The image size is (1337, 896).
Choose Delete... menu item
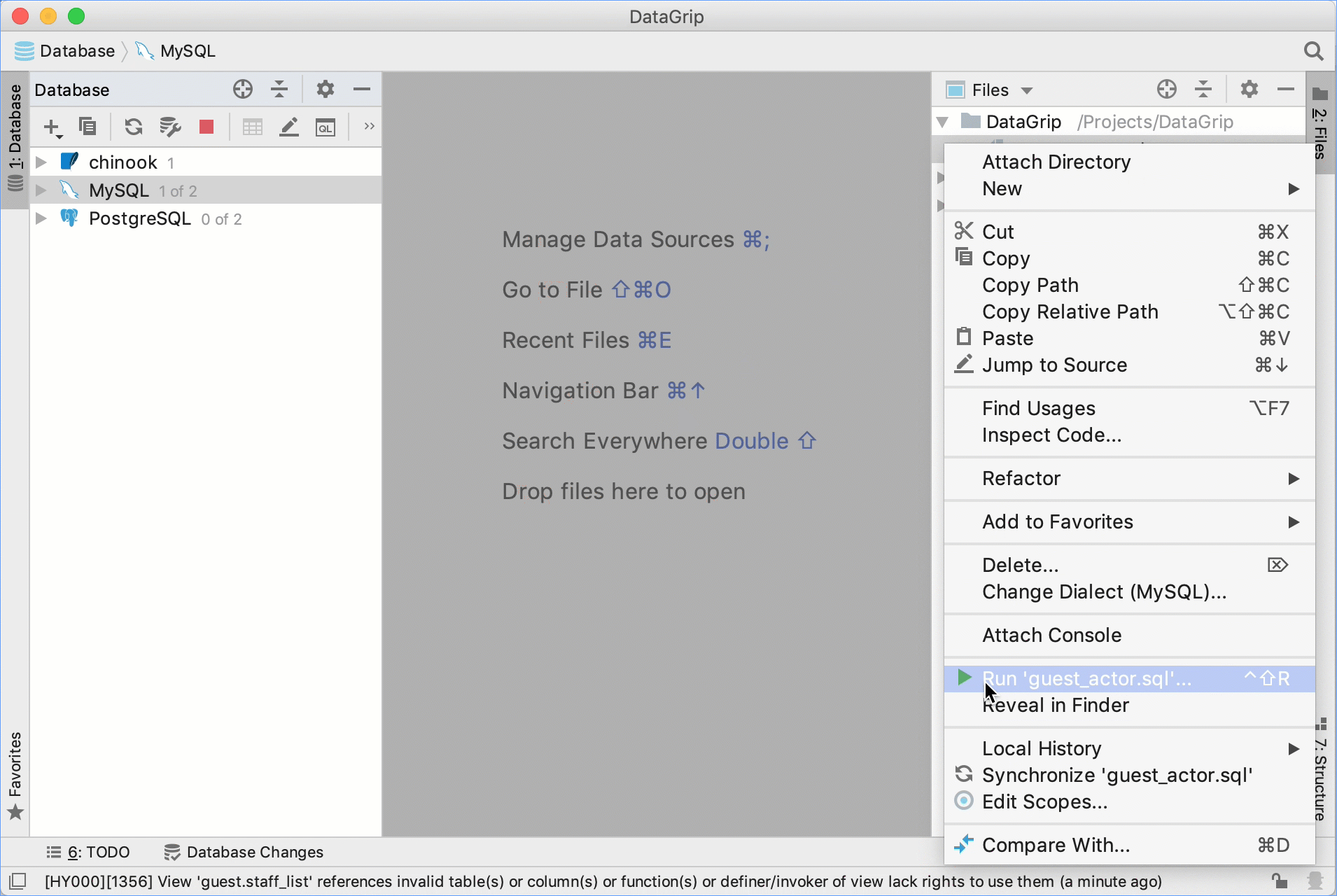[x=1129, y=565]
